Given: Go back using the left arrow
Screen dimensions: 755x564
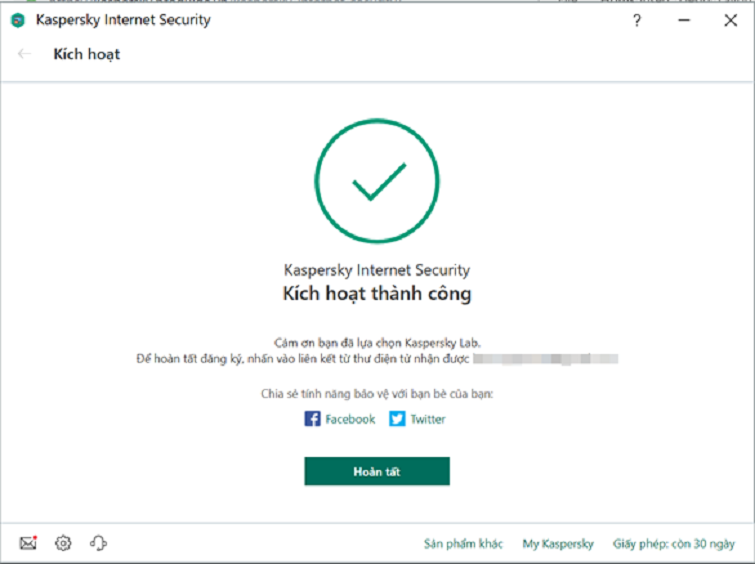Looking at the screenshot, I should pos(25,54).
